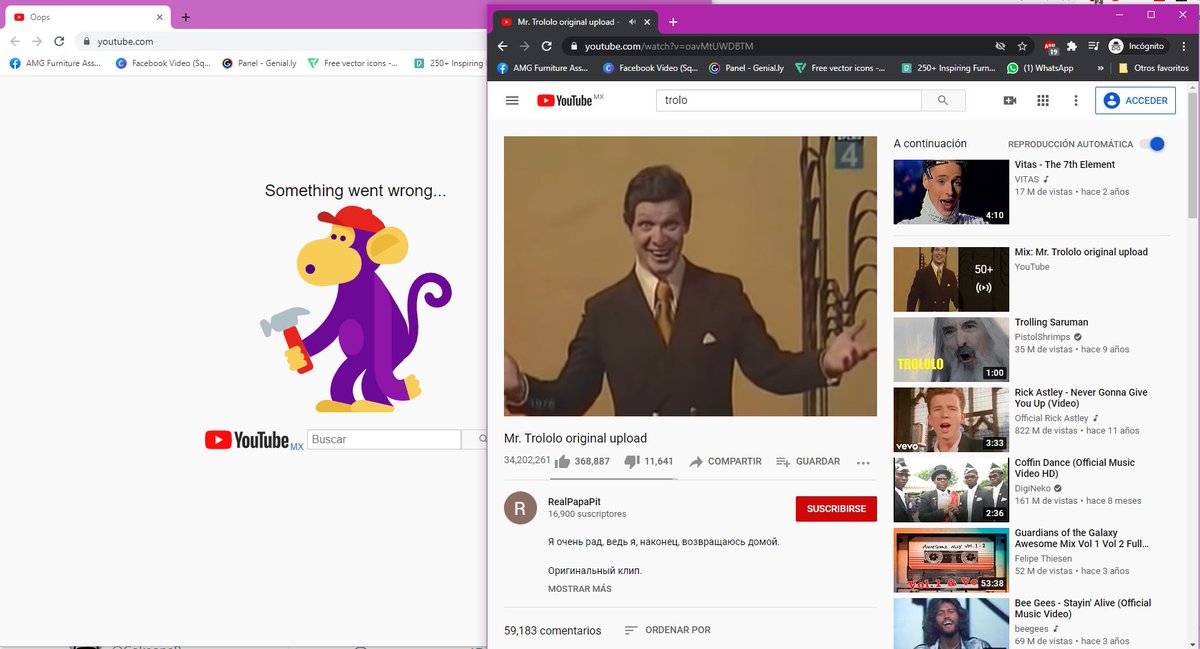
Task: Bookmark this page with star icon
Action: click(1022, 46)
